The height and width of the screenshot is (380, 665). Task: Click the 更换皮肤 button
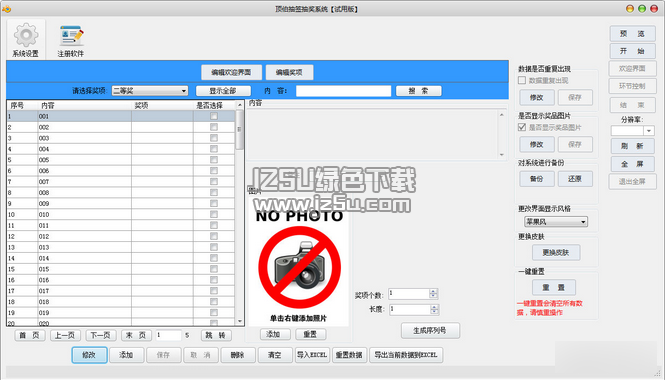(x=556, y=252)
